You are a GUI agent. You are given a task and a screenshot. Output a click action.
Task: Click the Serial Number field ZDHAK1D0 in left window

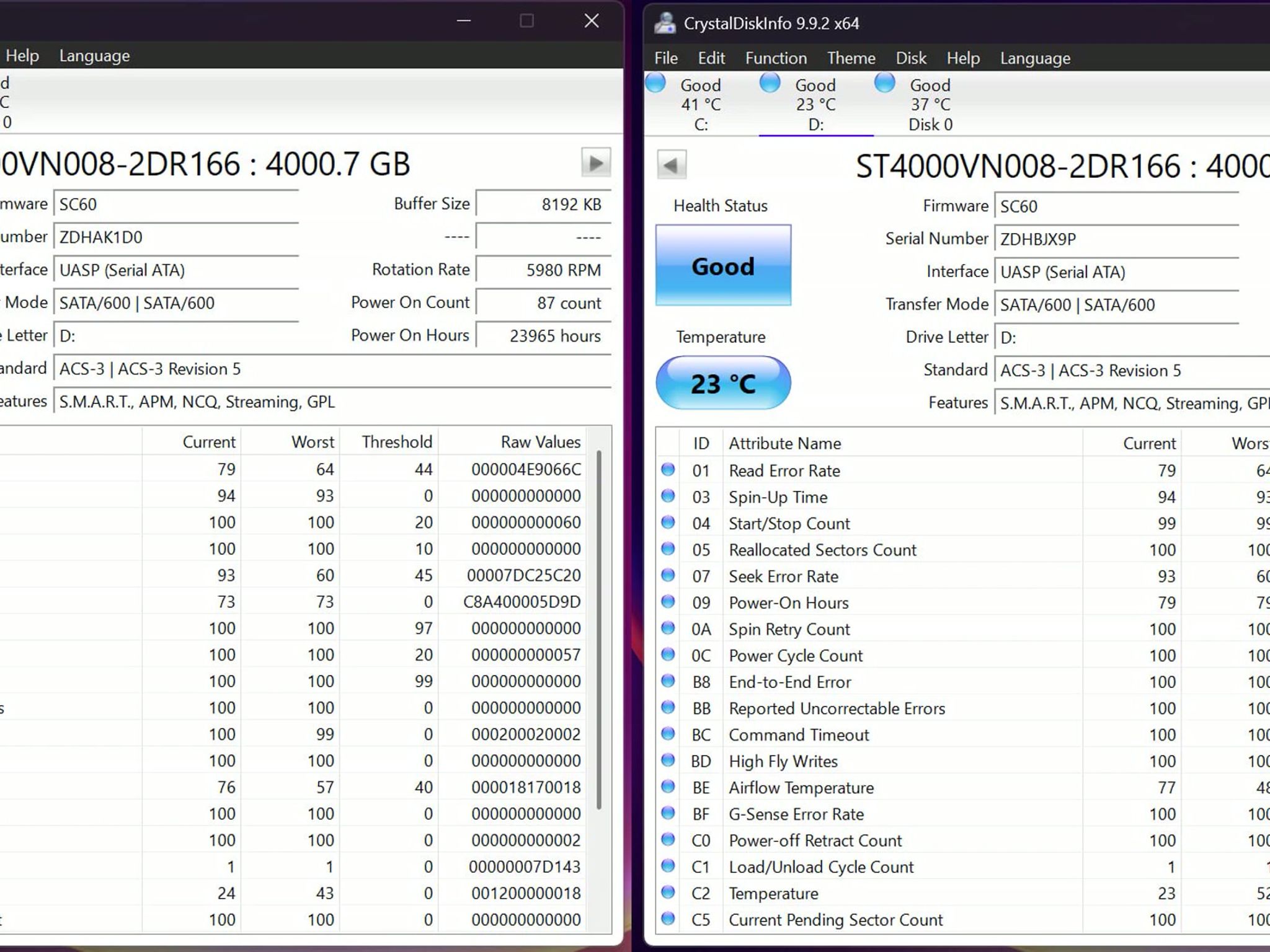pyautogui.click(x=176, y=237)
